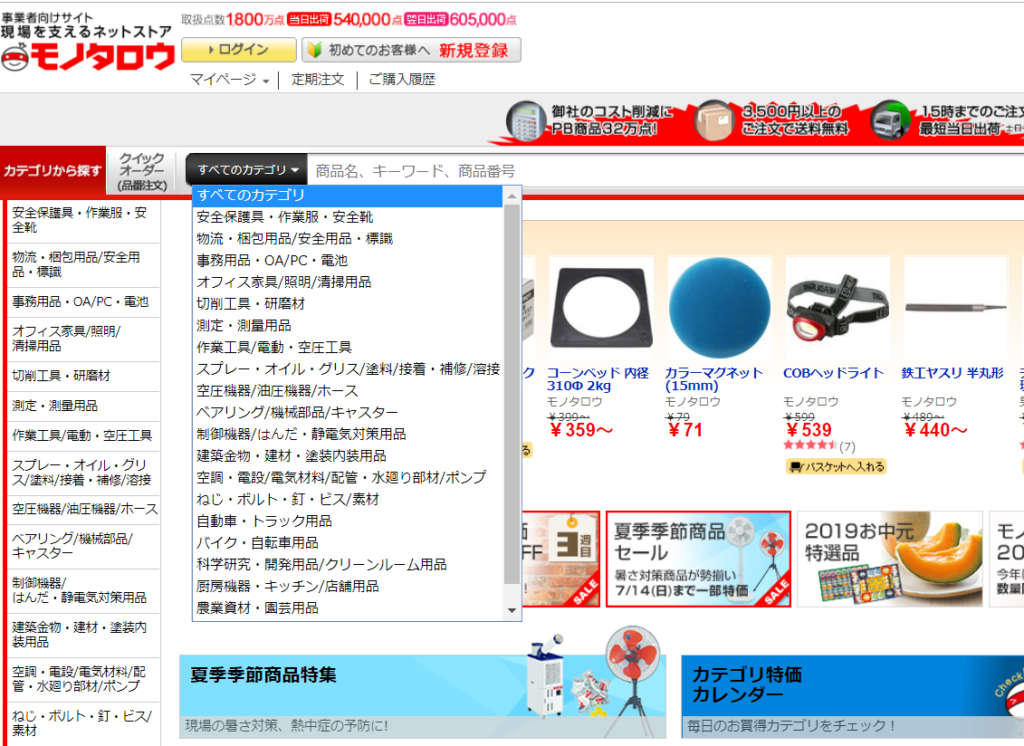1024x746 pixels.
Task: Click the calculator icon in PB products banner
Action: 525,121
